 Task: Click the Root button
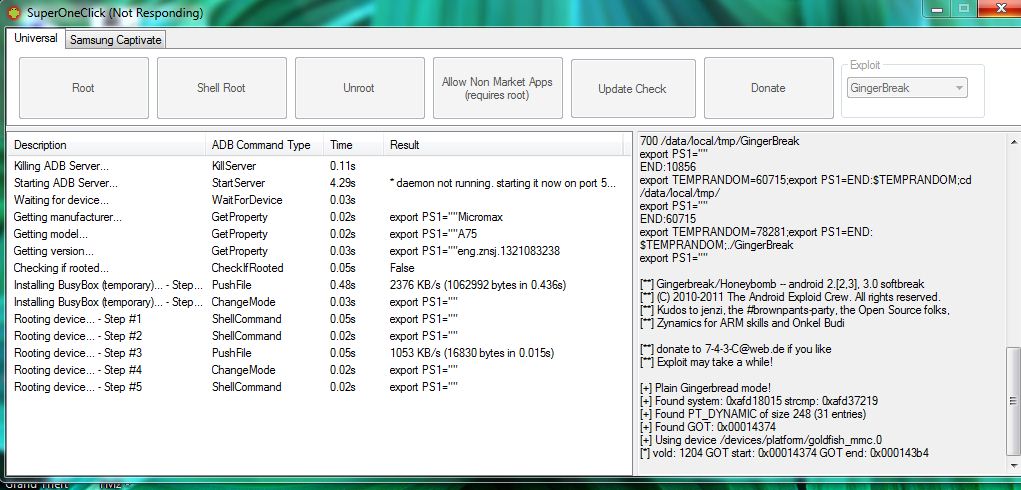coord(83,88)
